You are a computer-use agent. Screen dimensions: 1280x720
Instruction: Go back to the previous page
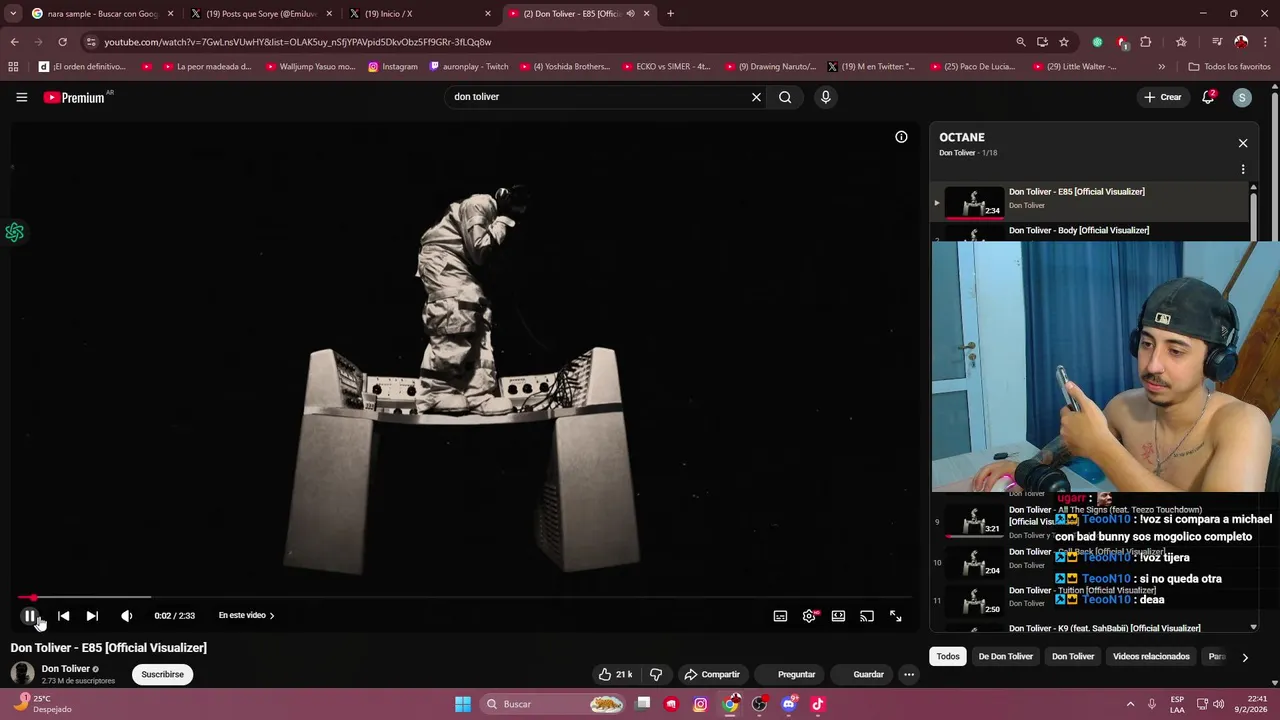(x=14, y=42)
